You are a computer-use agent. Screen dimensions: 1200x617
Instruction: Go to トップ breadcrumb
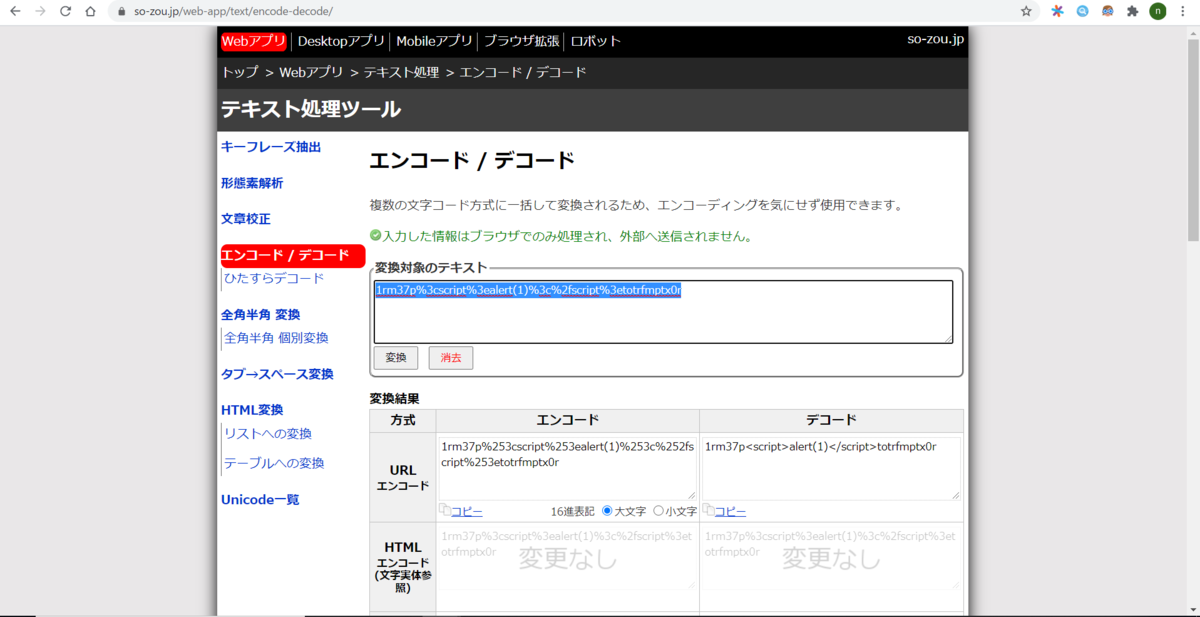pos(240,72)
